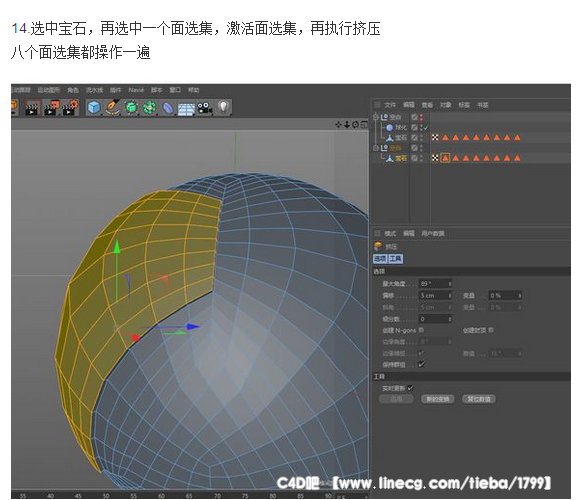Toggle the 保持群组 checkbox

[421, 364]
